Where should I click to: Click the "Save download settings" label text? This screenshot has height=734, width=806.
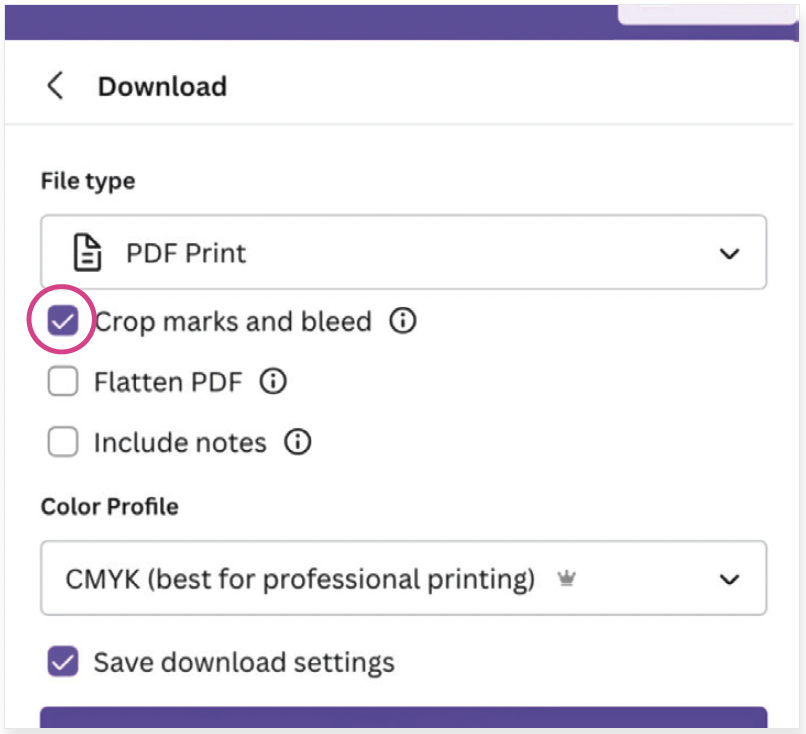pyautogui.click(x=244, y=662)
